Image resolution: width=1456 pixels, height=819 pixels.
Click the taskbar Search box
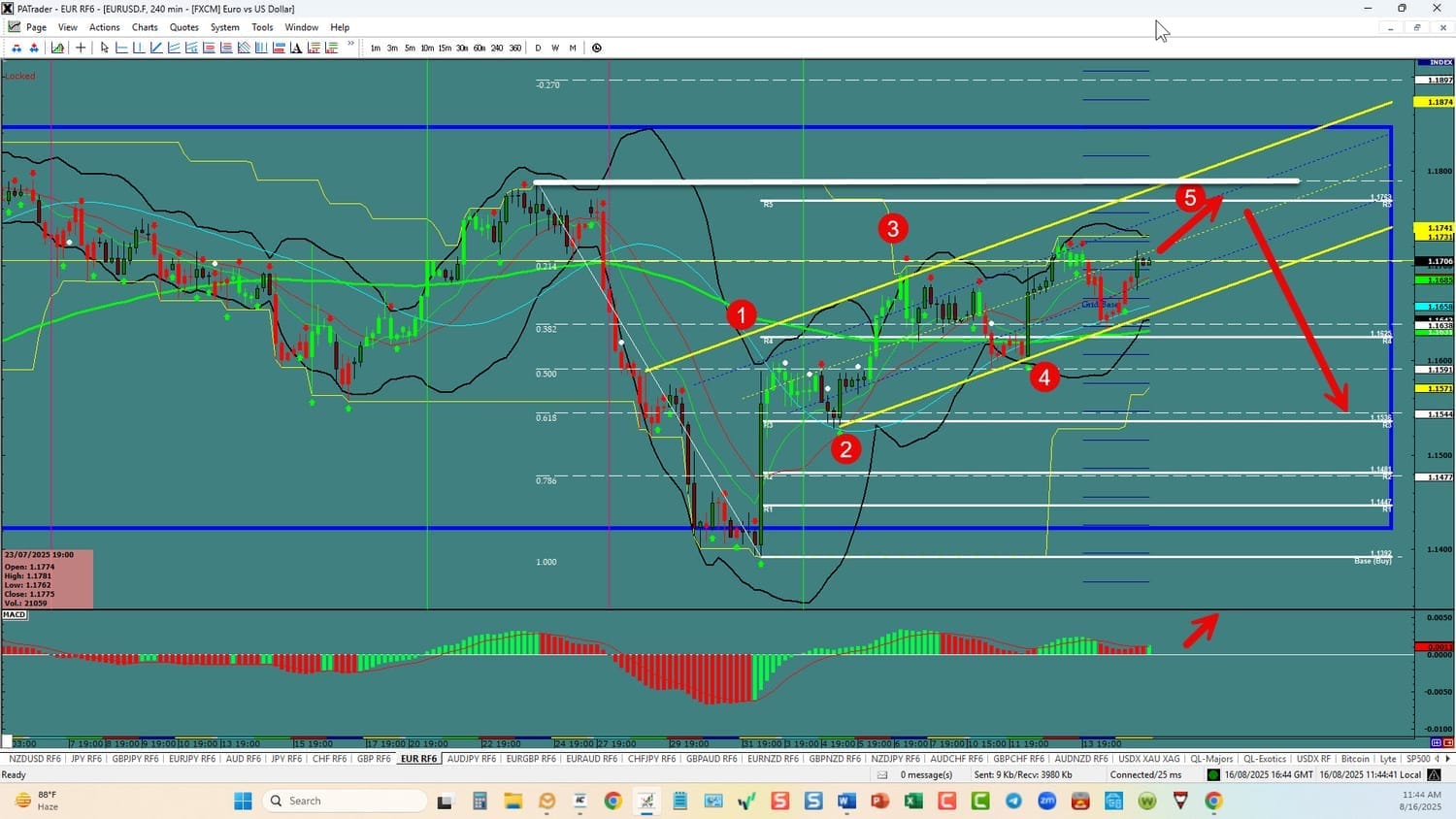pos(345,801)
